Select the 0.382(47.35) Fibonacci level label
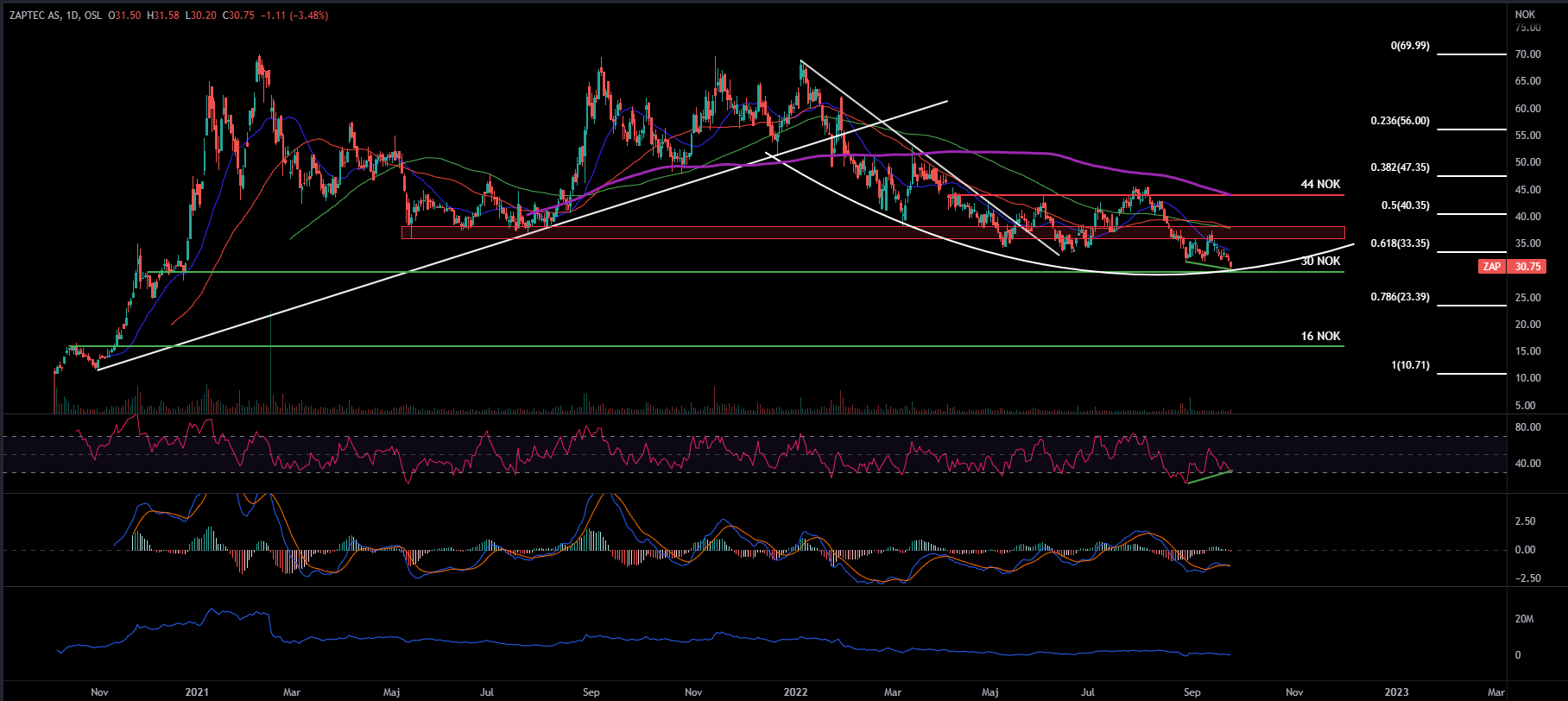 coord(1400,167)
